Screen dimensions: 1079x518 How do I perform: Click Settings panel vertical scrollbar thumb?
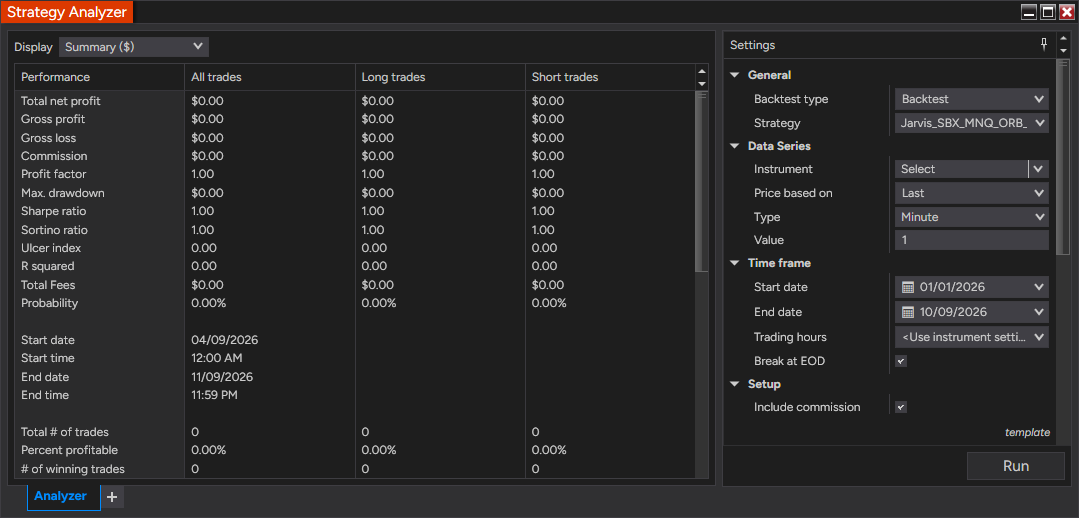1062,157
